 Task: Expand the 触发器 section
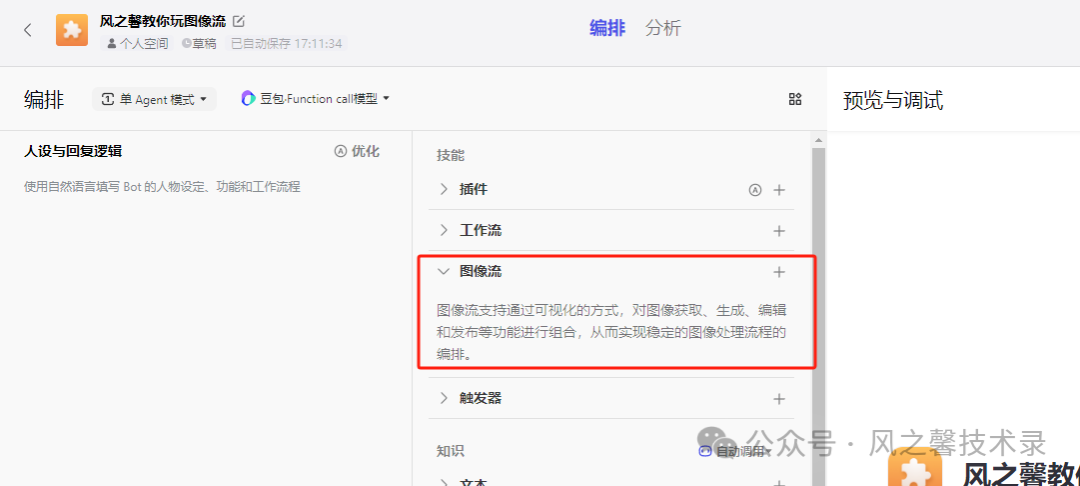point(444,398)
